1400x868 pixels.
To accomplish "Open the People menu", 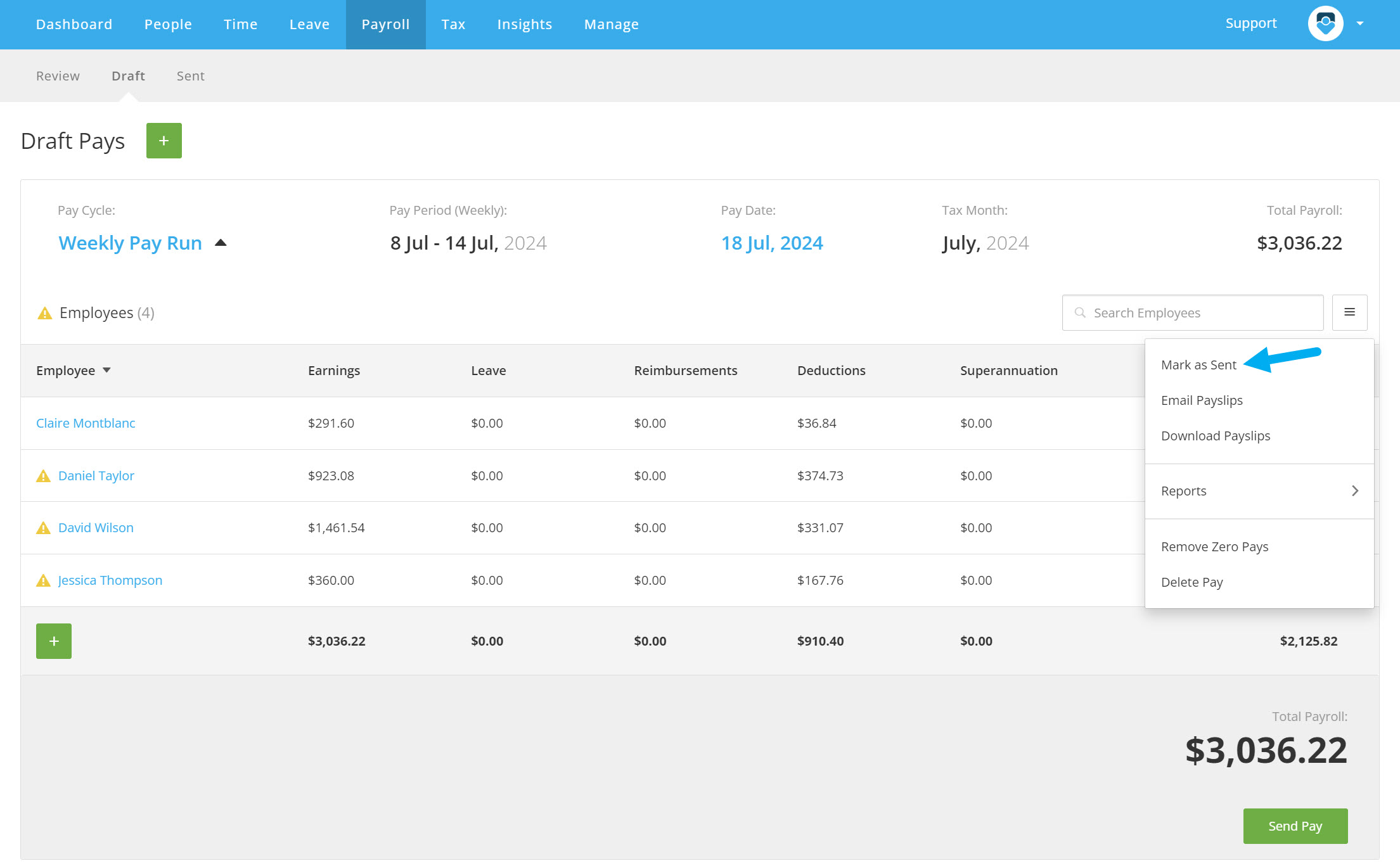I will 168,24.
